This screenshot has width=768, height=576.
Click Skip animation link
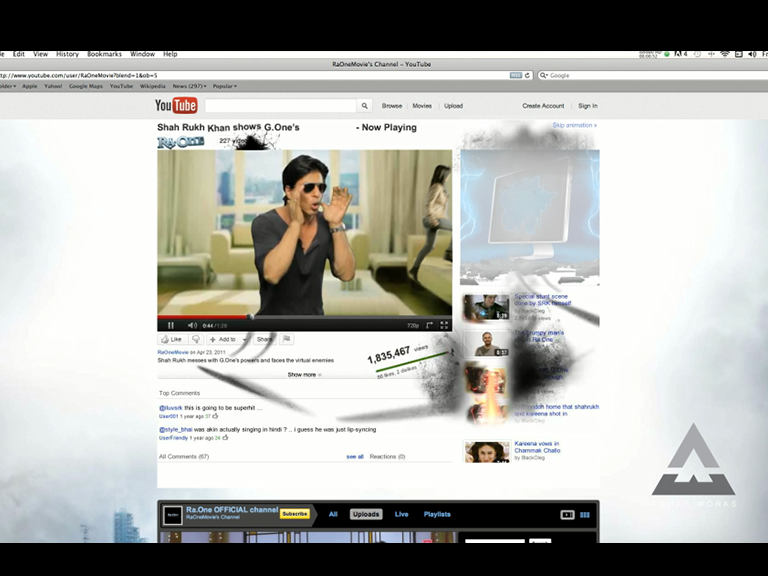tap(575, 125)
